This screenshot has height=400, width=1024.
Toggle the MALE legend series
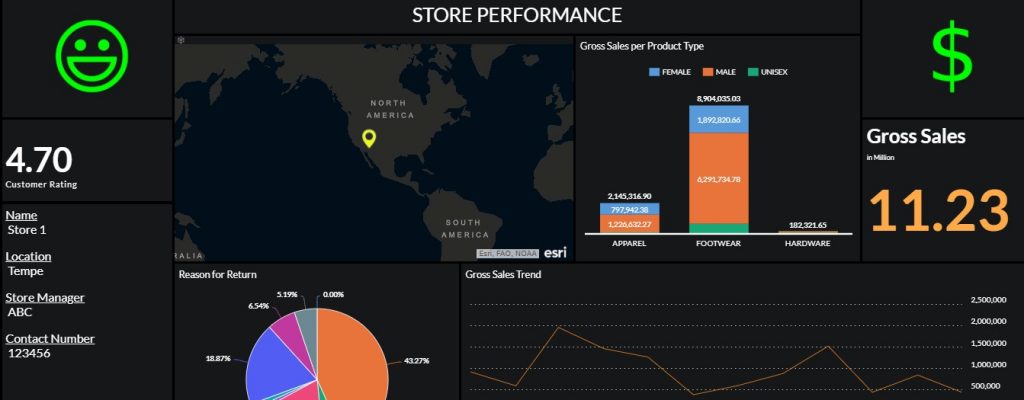click(x=719, y=72)
